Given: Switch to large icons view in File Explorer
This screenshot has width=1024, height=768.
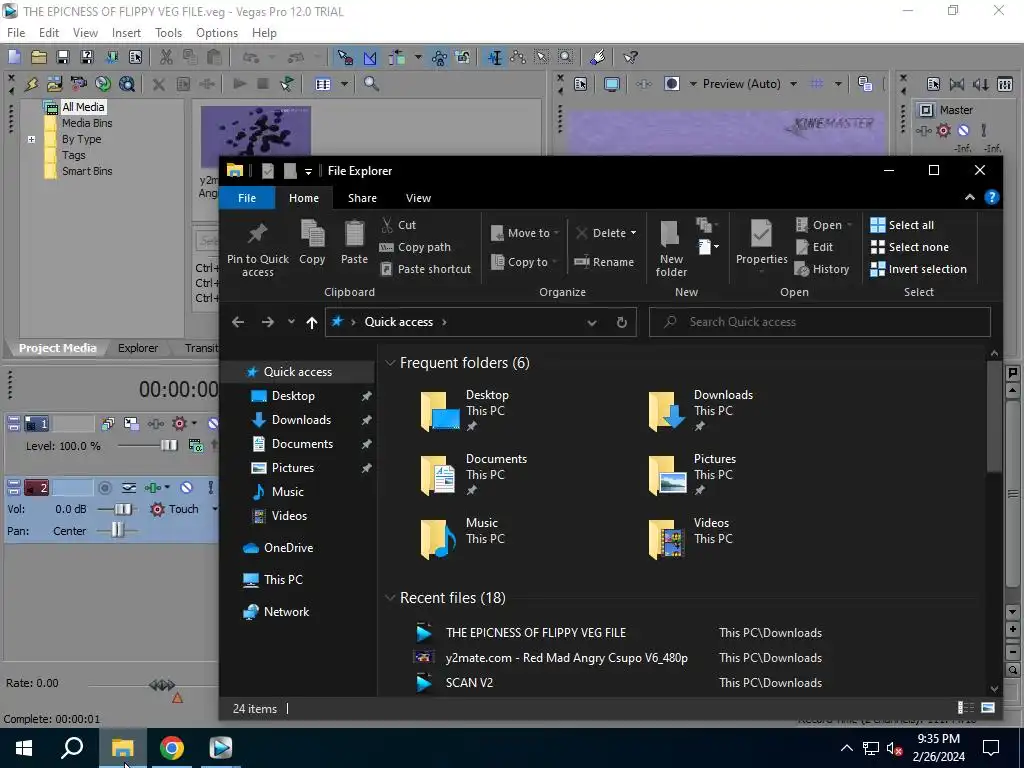Looking at the screenshot, I should pyautogui.click(x=988, y=708).
